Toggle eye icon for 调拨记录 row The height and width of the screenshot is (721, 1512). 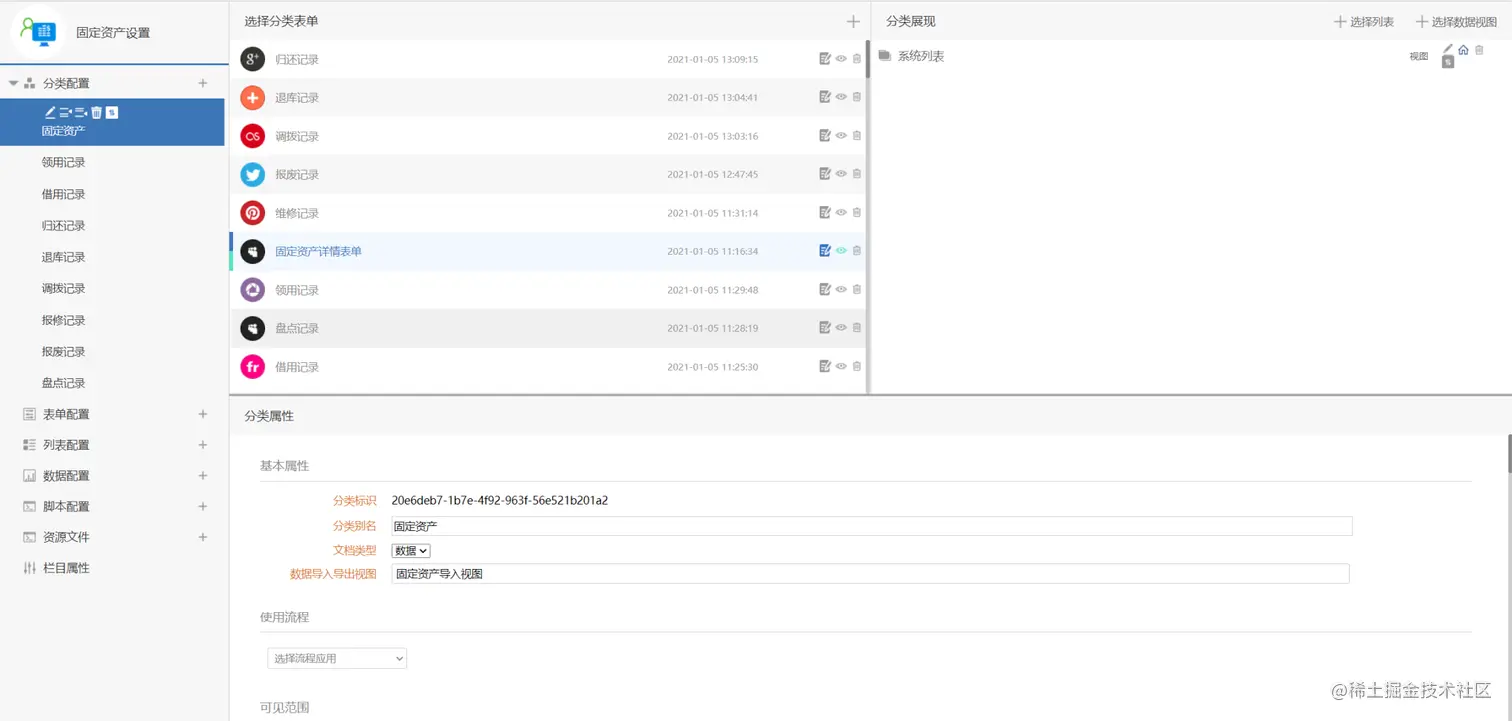pos(841,136)
